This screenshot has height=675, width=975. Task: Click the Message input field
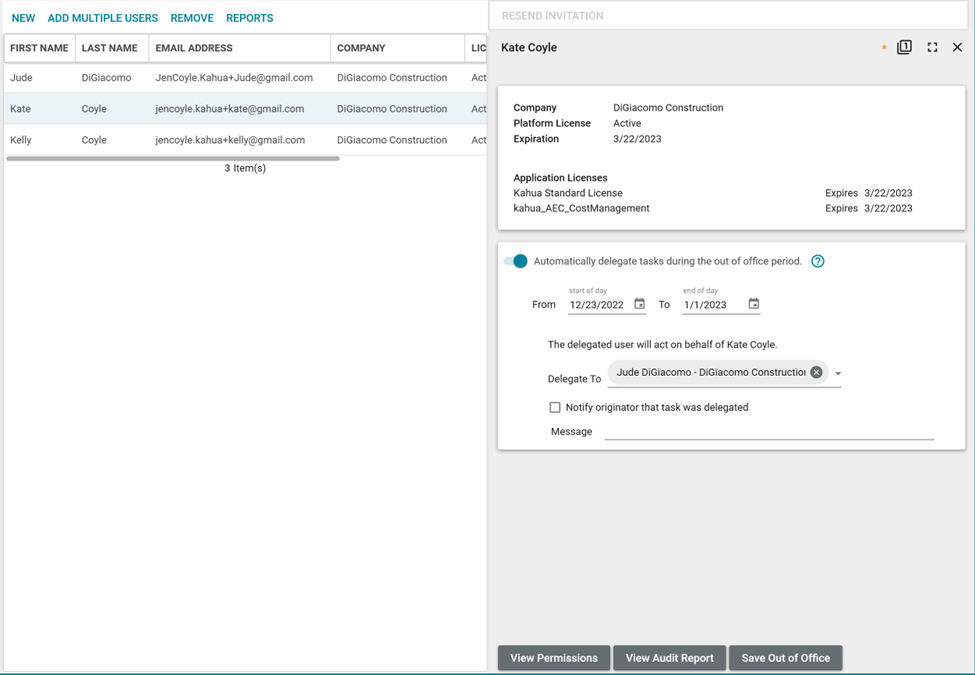pos(768,431)
